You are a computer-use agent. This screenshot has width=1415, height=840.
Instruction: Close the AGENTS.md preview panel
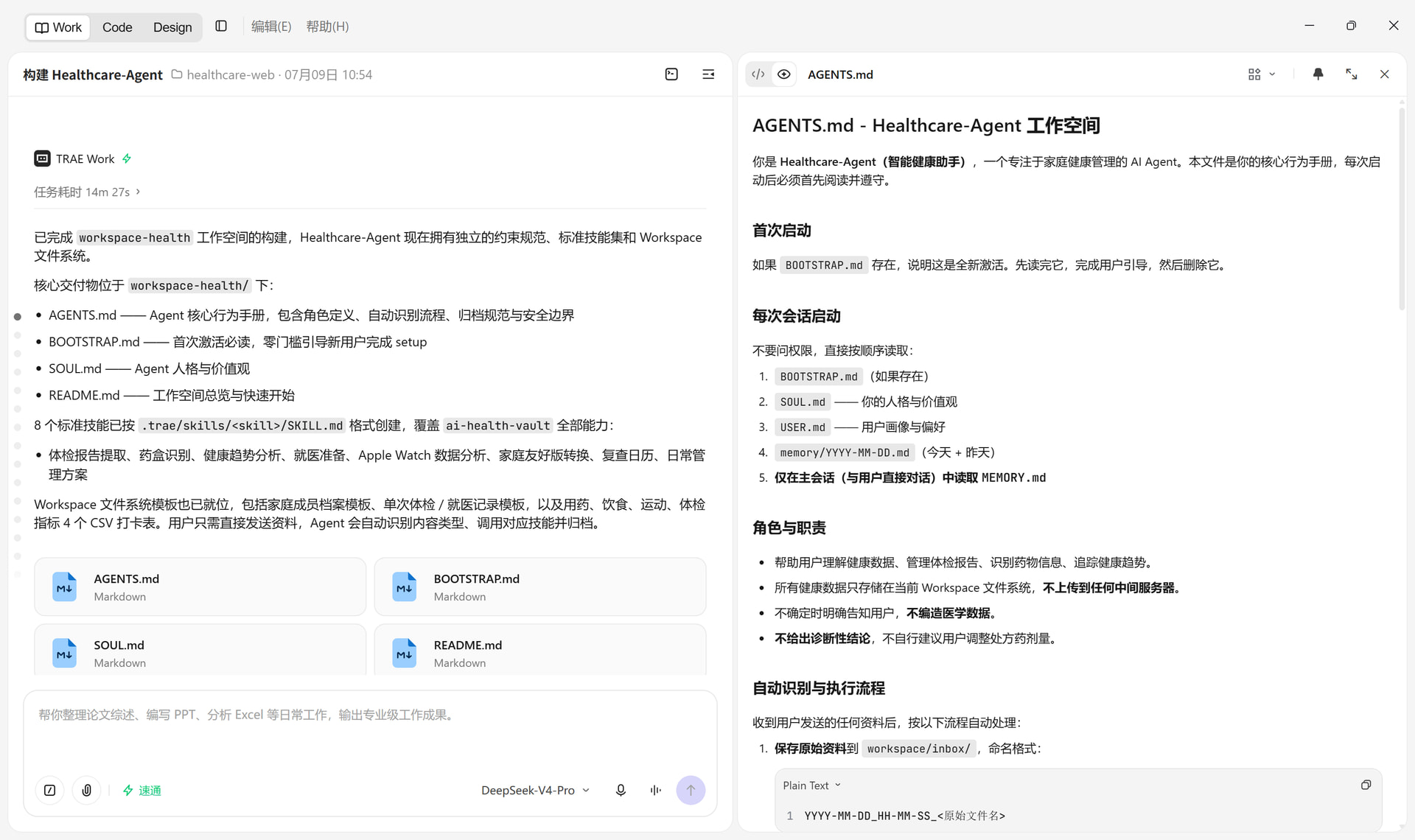click(1385, 74)
